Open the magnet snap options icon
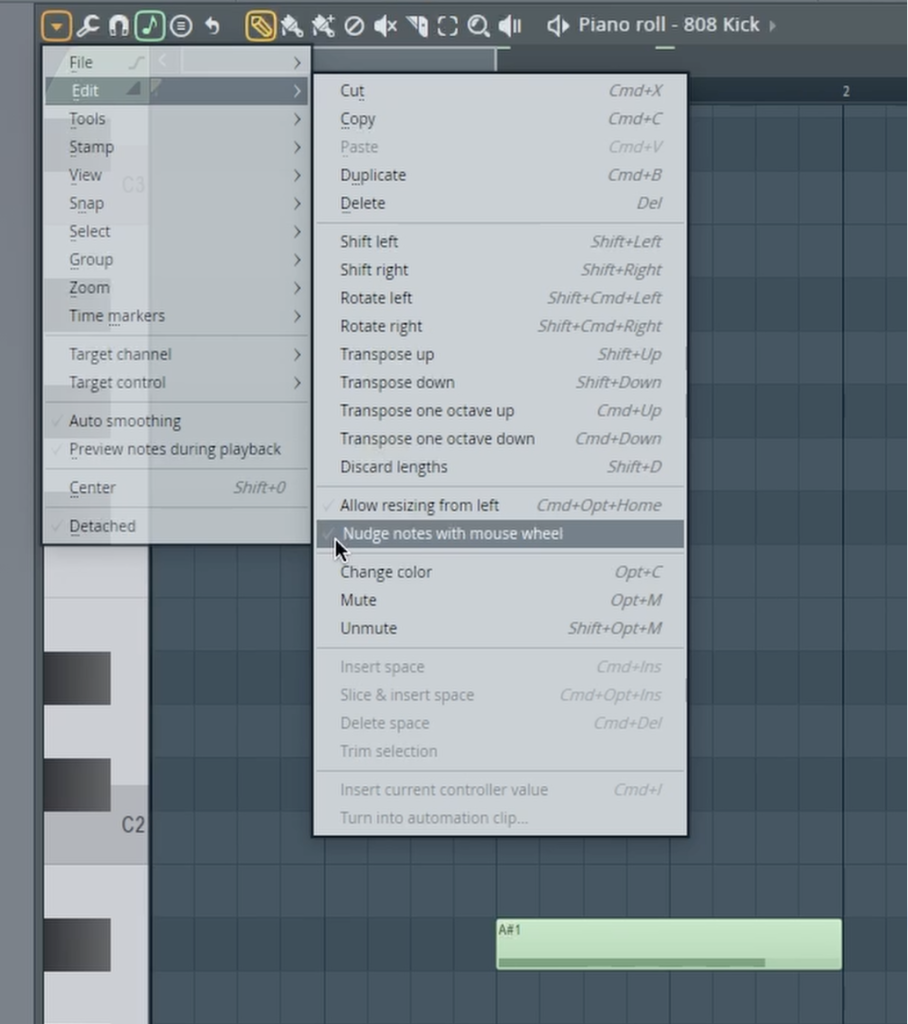Image resolution: width=908 pixels, height=1024 pixels. (119, 25)
